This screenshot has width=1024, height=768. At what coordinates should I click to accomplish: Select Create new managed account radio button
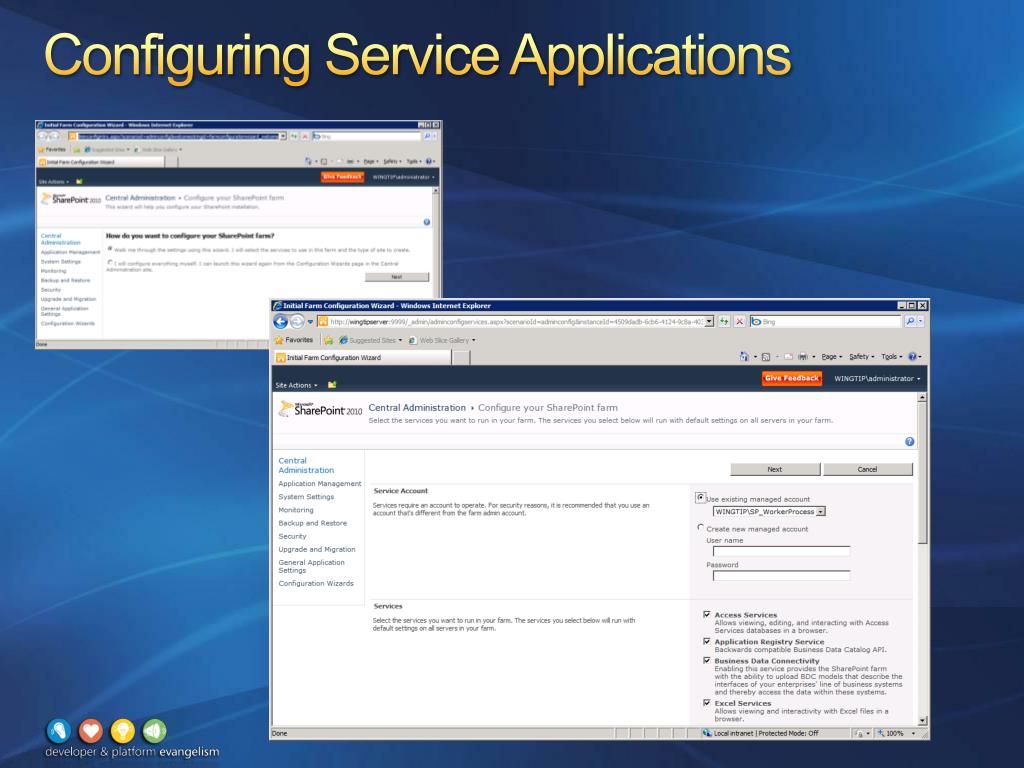[701, 528]
